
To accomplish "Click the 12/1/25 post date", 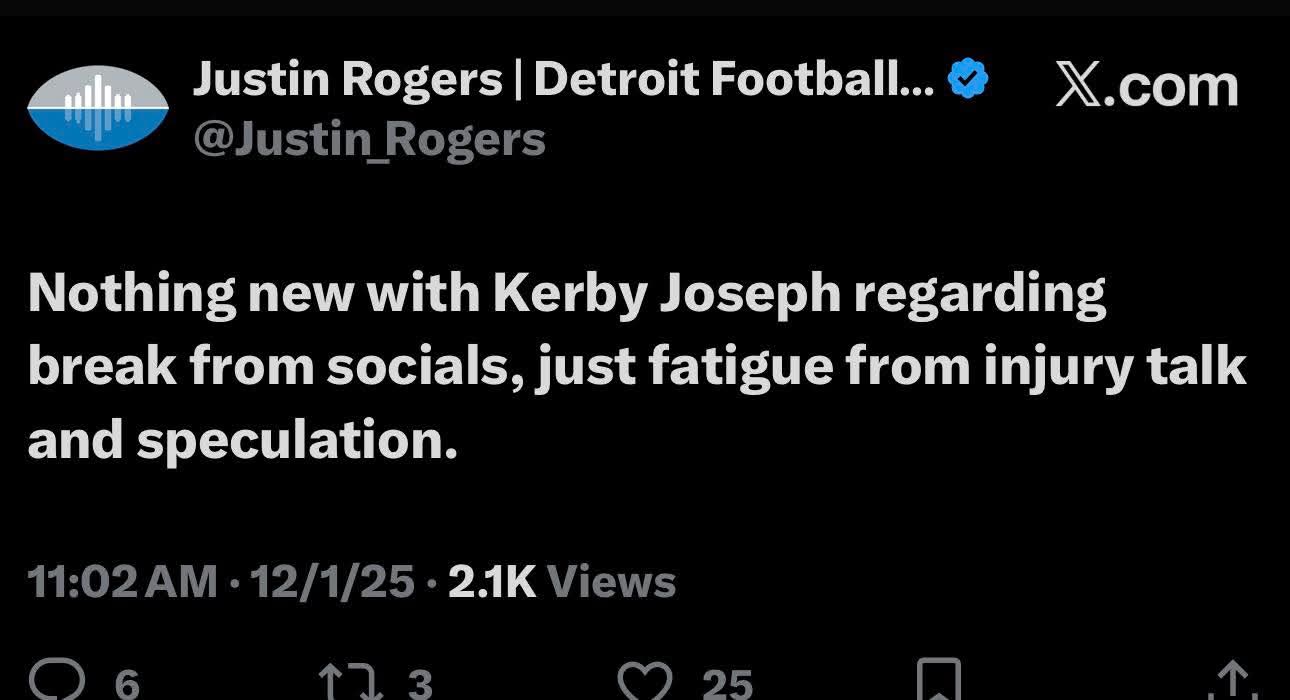I will [x=334, y=581].
